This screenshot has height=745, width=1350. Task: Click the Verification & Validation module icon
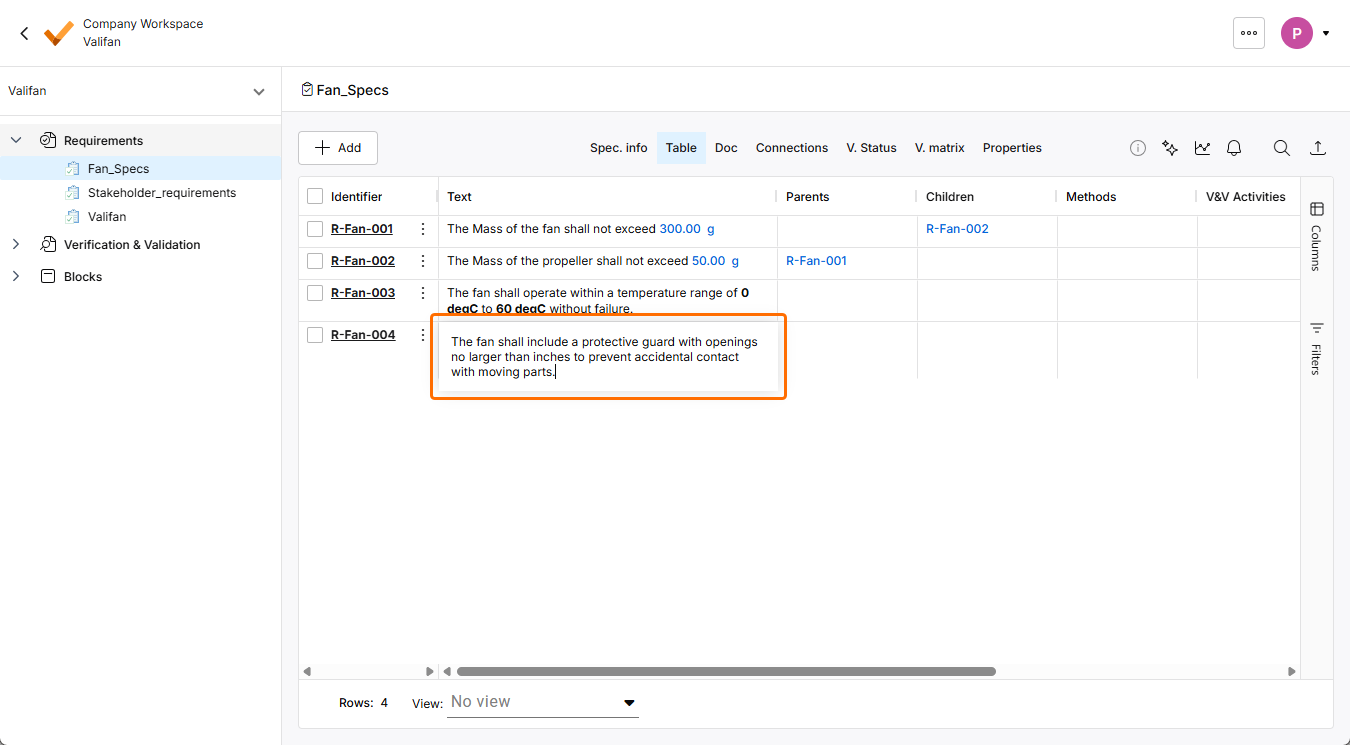[47, 245]
